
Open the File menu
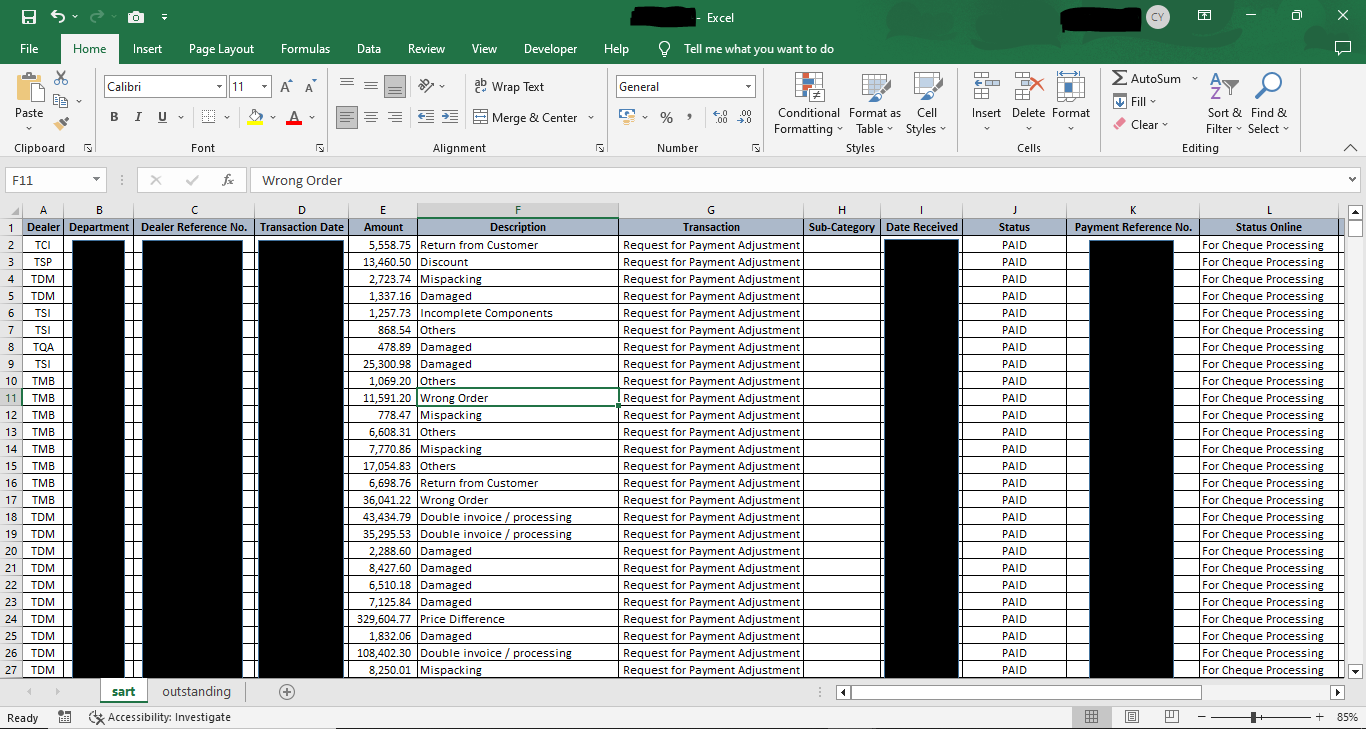point(29,49)
